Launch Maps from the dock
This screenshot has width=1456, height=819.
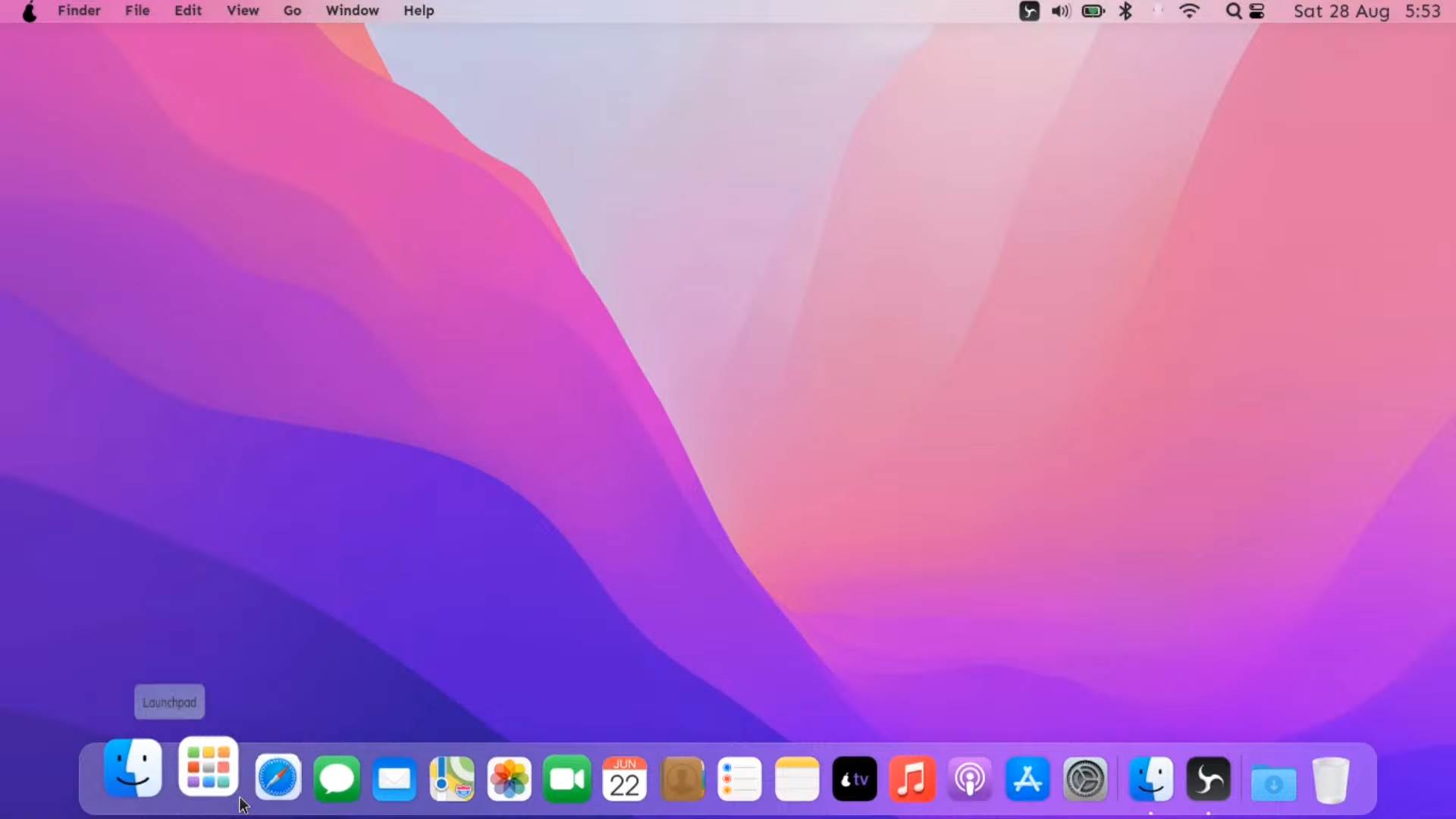click(452, 779)
